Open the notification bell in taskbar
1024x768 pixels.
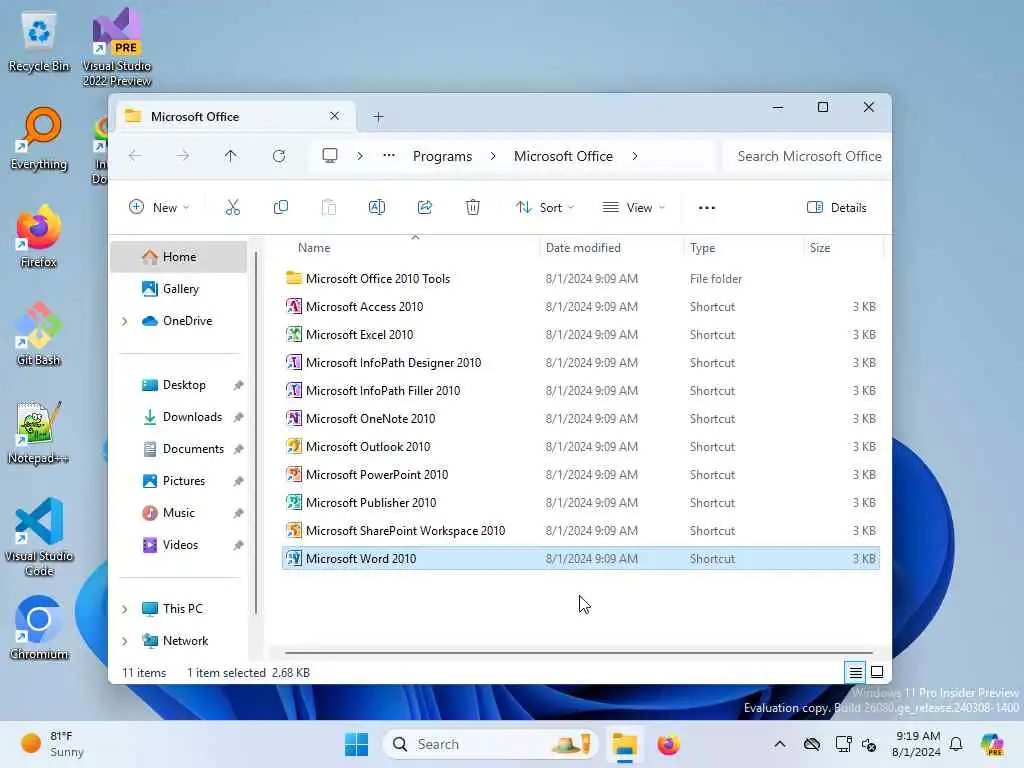956,744
